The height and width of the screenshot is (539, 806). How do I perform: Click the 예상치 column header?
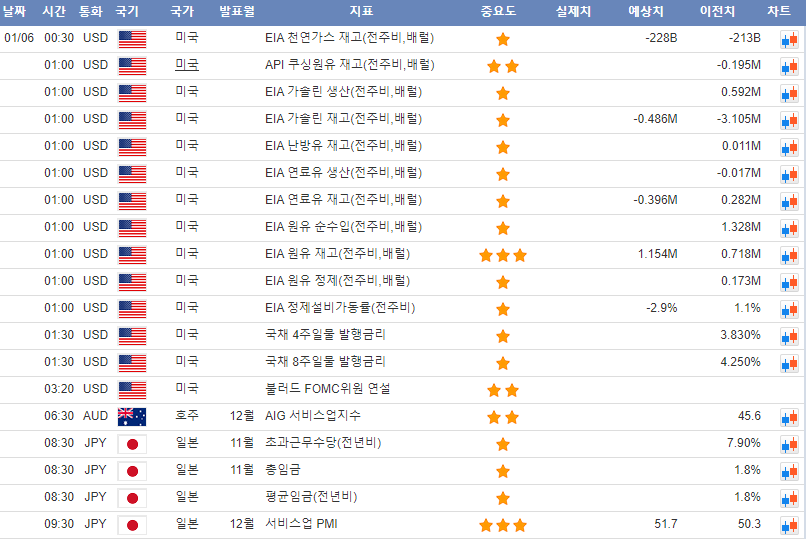coord(645,12)
